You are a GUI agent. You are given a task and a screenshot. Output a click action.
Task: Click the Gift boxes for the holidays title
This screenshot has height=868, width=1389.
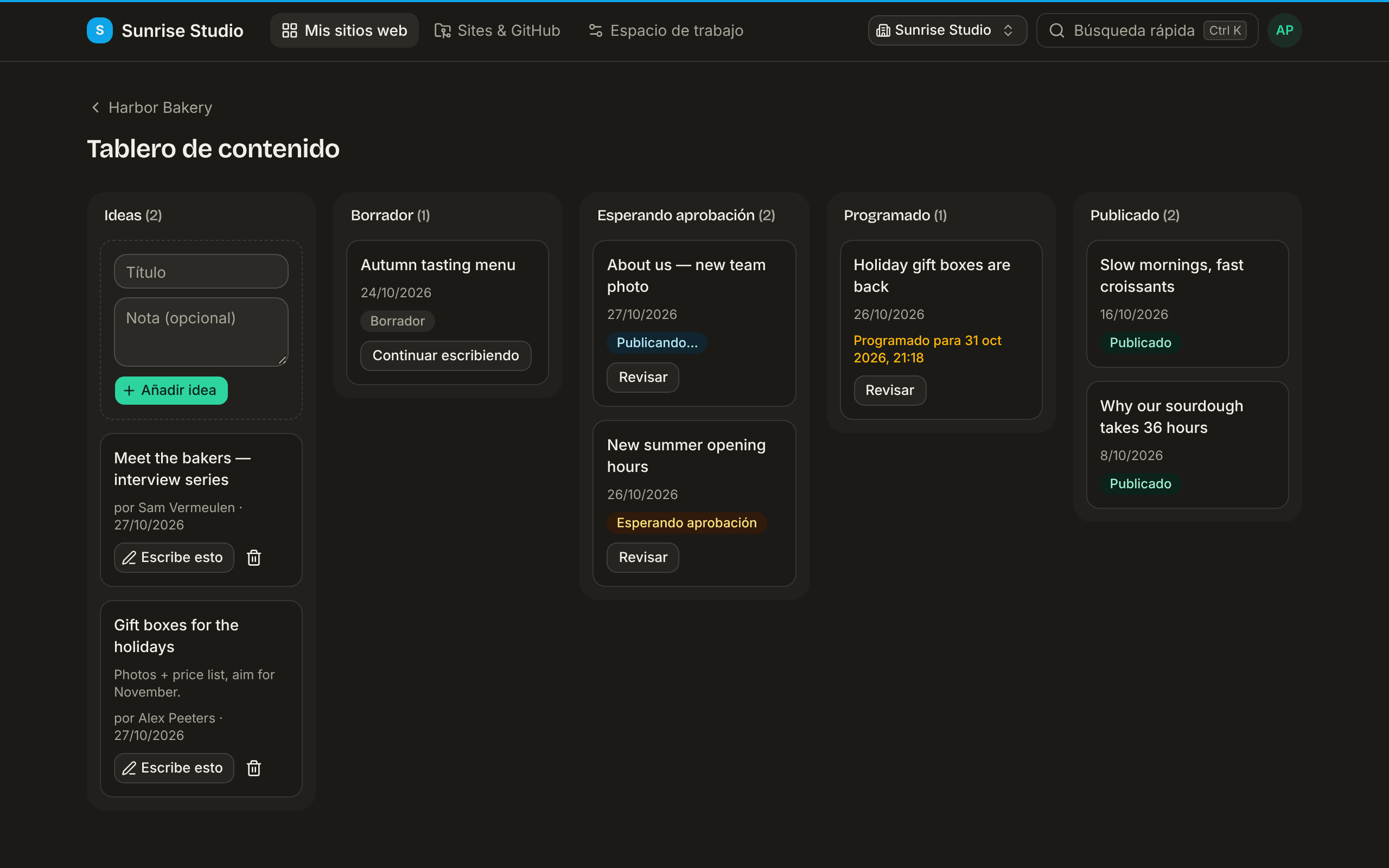(176, 636)
